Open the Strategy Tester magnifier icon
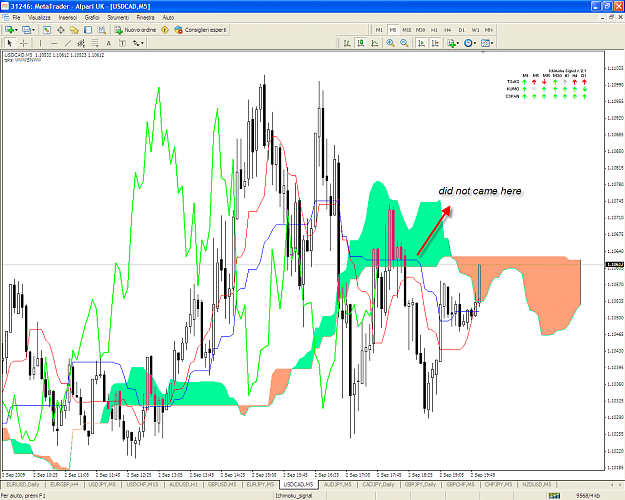This screenshot has width=625, height=500. pyautogui.click(x=102, y=30)
